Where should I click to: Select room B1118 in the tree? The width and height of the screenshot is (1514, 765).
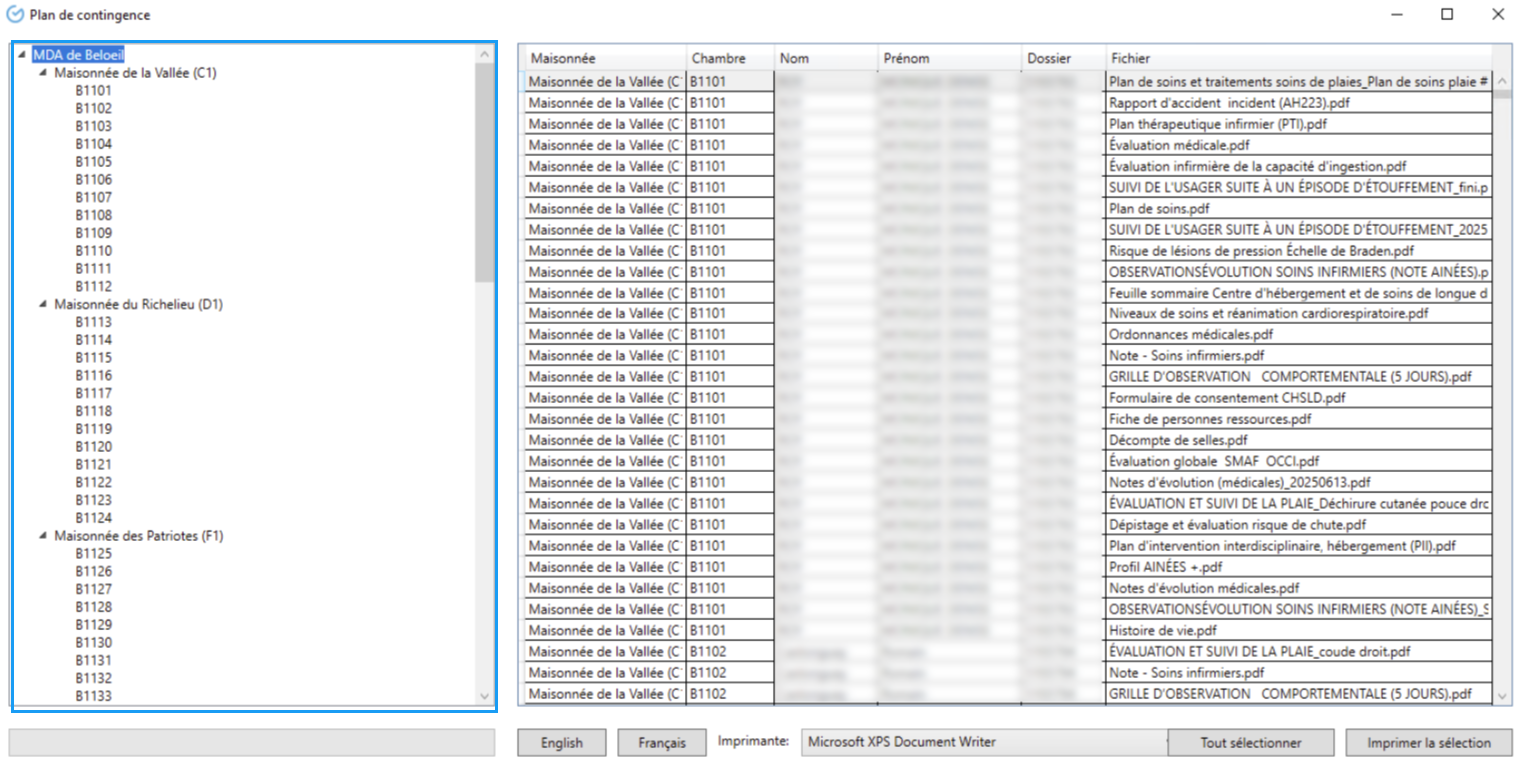[93, 411]
